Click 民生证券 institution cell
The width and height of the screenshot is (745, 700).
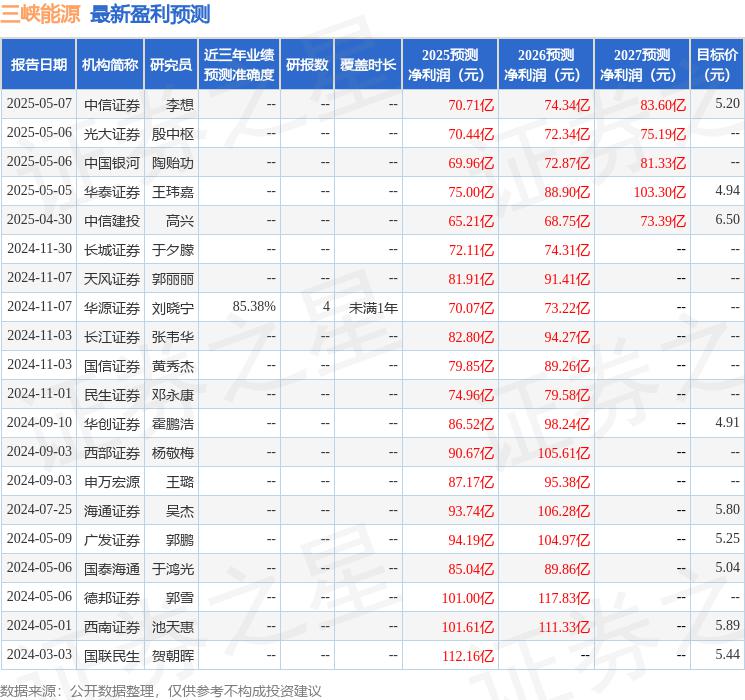coord(112,395)
